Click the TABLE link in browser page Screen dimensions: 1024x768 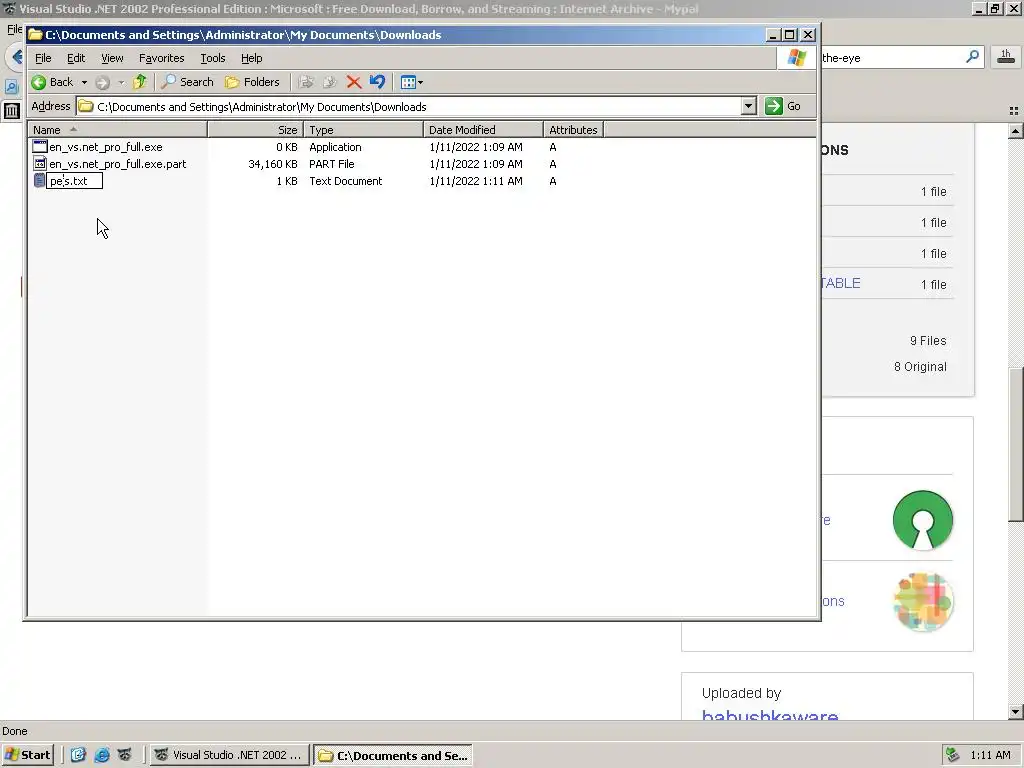pyautogui.click(x=840, y=283)
